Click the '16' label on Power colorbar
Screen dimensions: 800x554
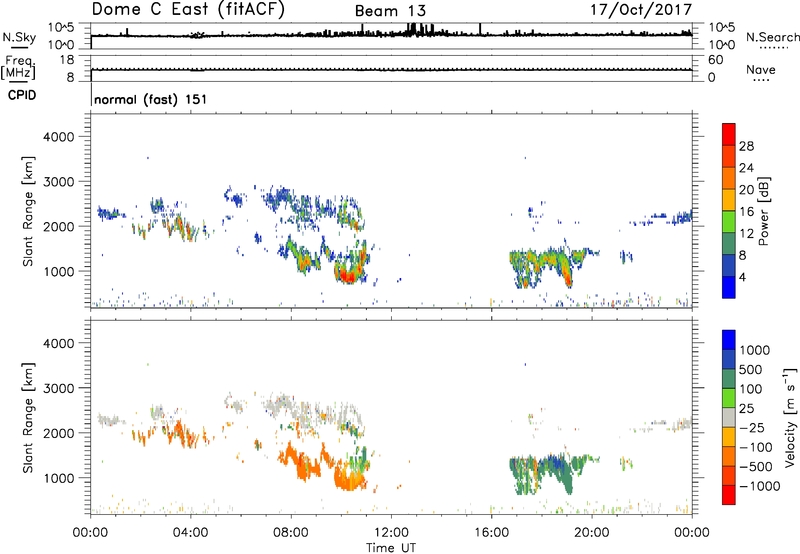pyautogui.click(x=746, y=212)
